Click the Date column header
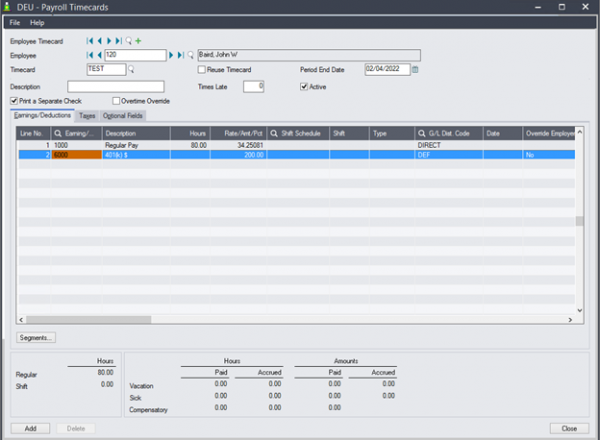Screen dimensions: 600x440 (x=503, y=134)
